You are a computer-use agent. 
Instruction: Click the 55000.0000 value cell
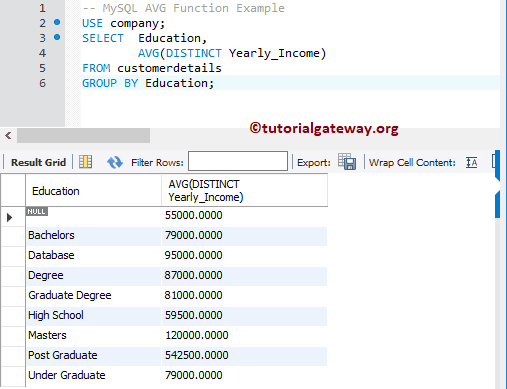pos(244,216)
